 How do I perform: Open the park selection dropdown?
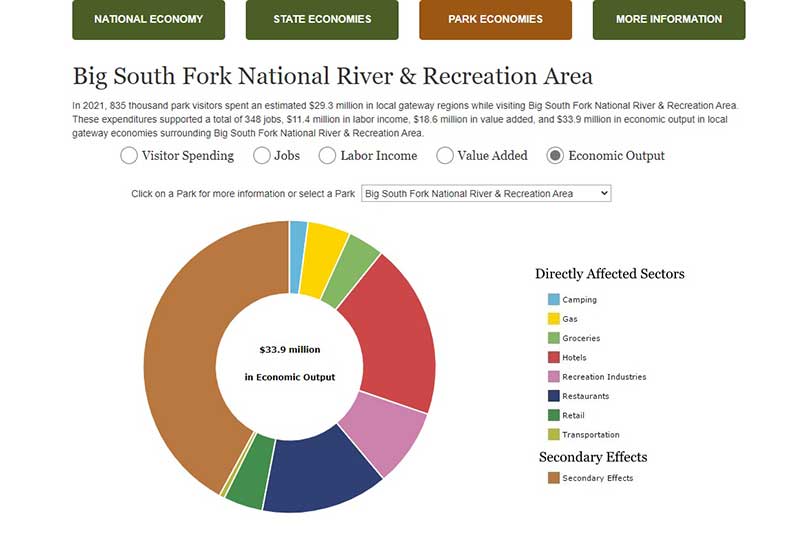point(486,193)
